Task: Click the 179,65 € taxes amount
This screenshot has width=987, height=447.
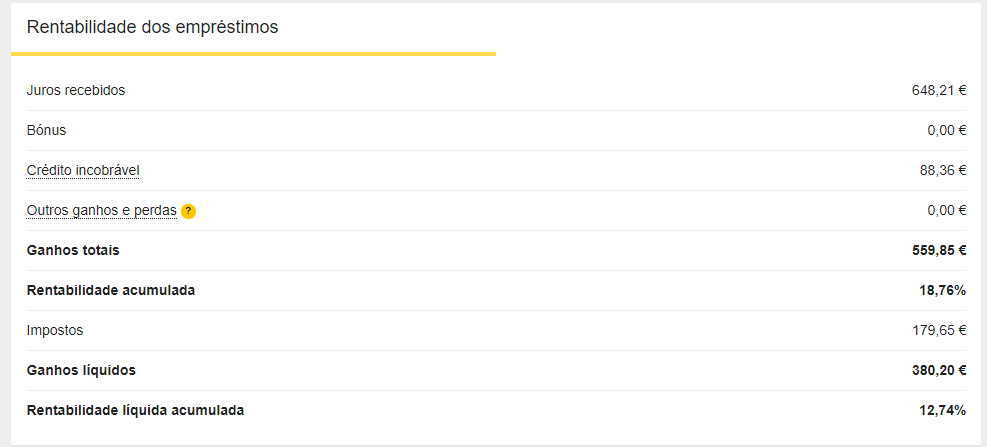Action: point(938,330)
